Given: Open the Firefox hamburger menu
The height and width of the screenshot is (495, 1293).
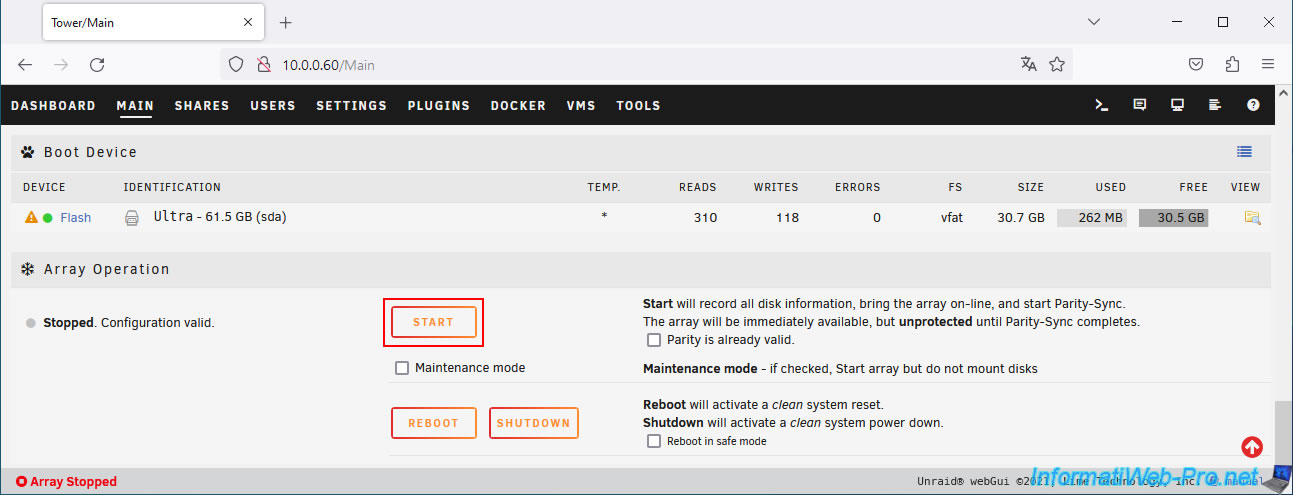Looking at the screenshot, I should point(1268,64).
